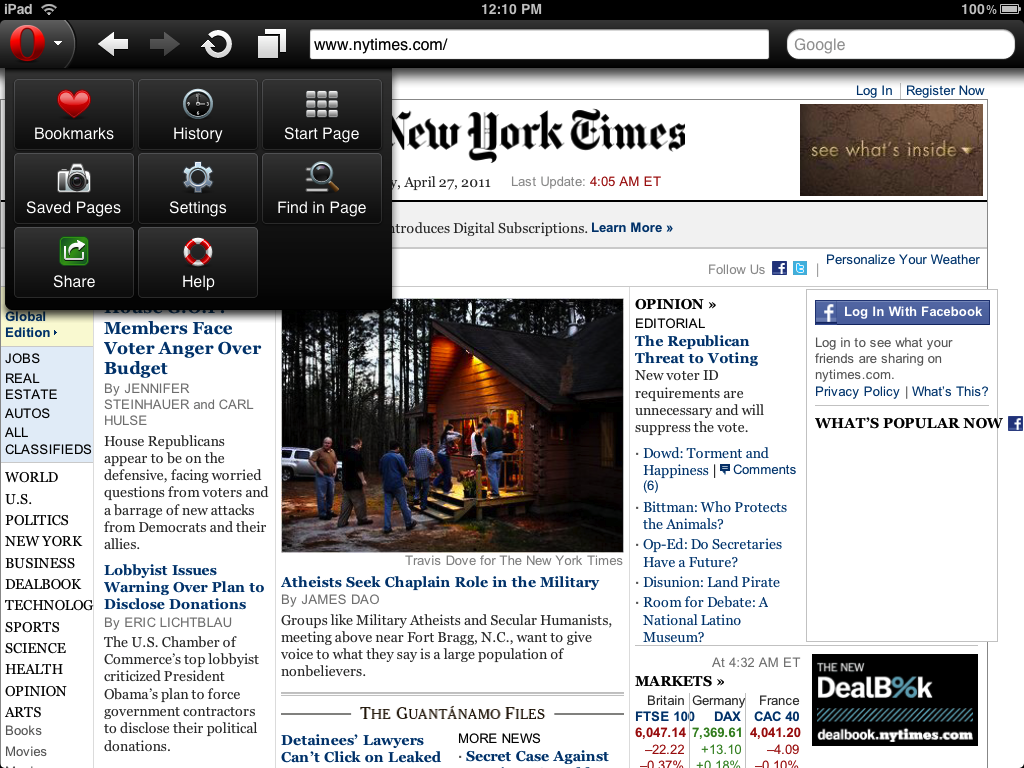Open 'Learn More' about Digital Subscriptions
This screenshot has height=768, width=1024.
click(x=631, y=227)
